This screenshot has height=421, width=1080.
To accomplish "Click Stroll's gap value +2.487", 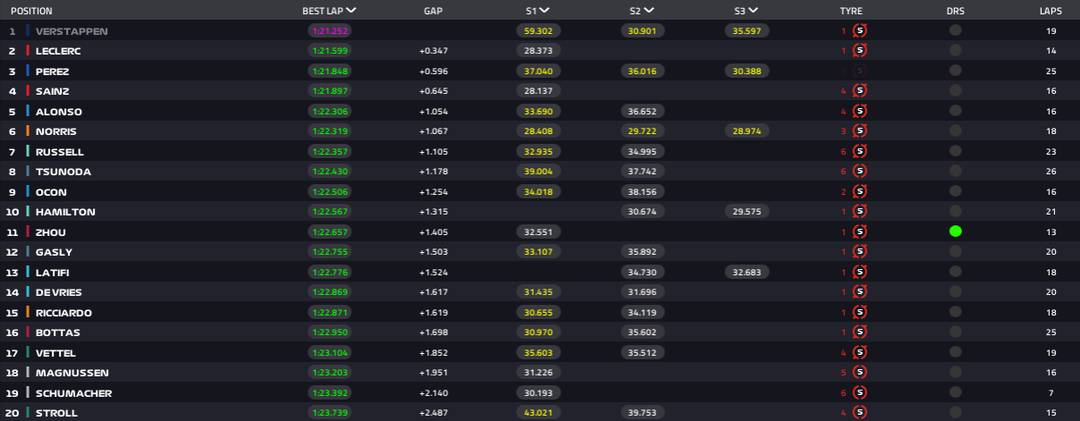I will tap(433, 413).
